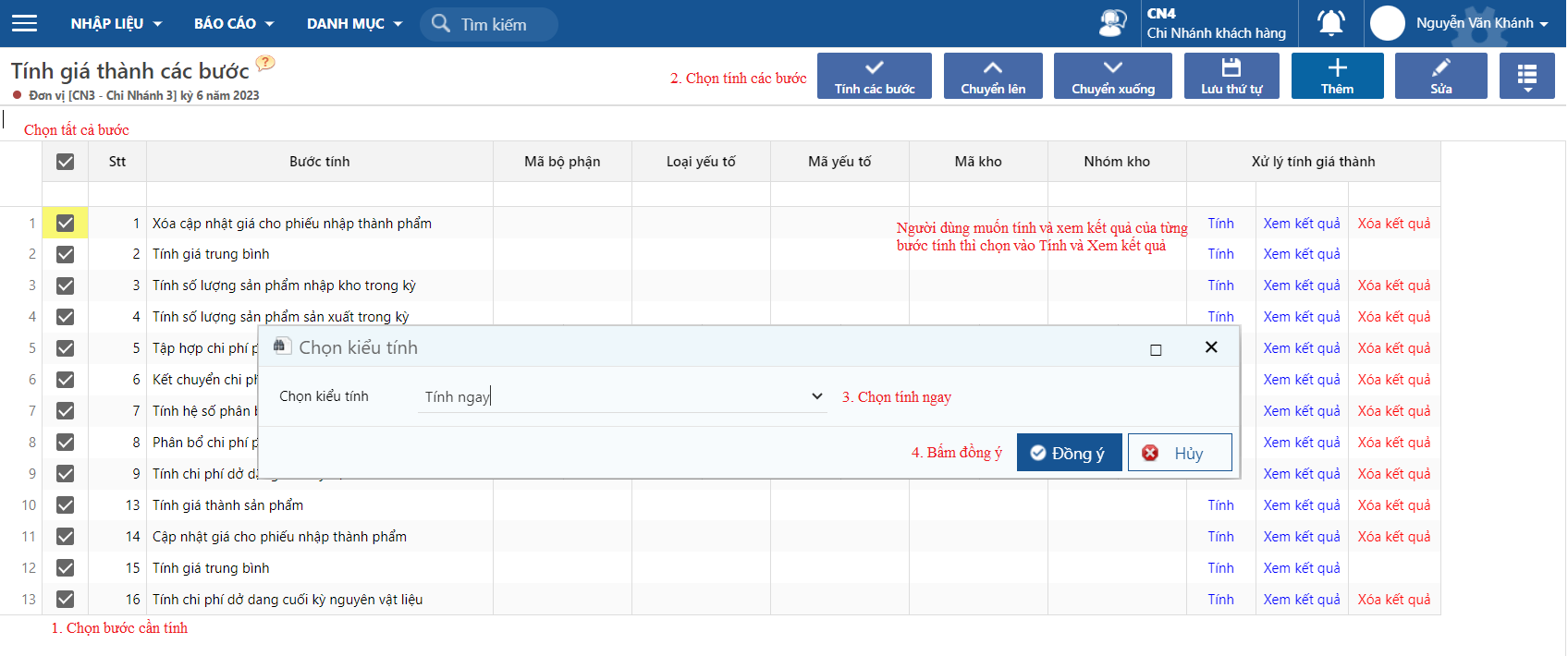1568x656 pixels.
Task: Click Xem kết quả link in row 1
Action: point(1302,224)
